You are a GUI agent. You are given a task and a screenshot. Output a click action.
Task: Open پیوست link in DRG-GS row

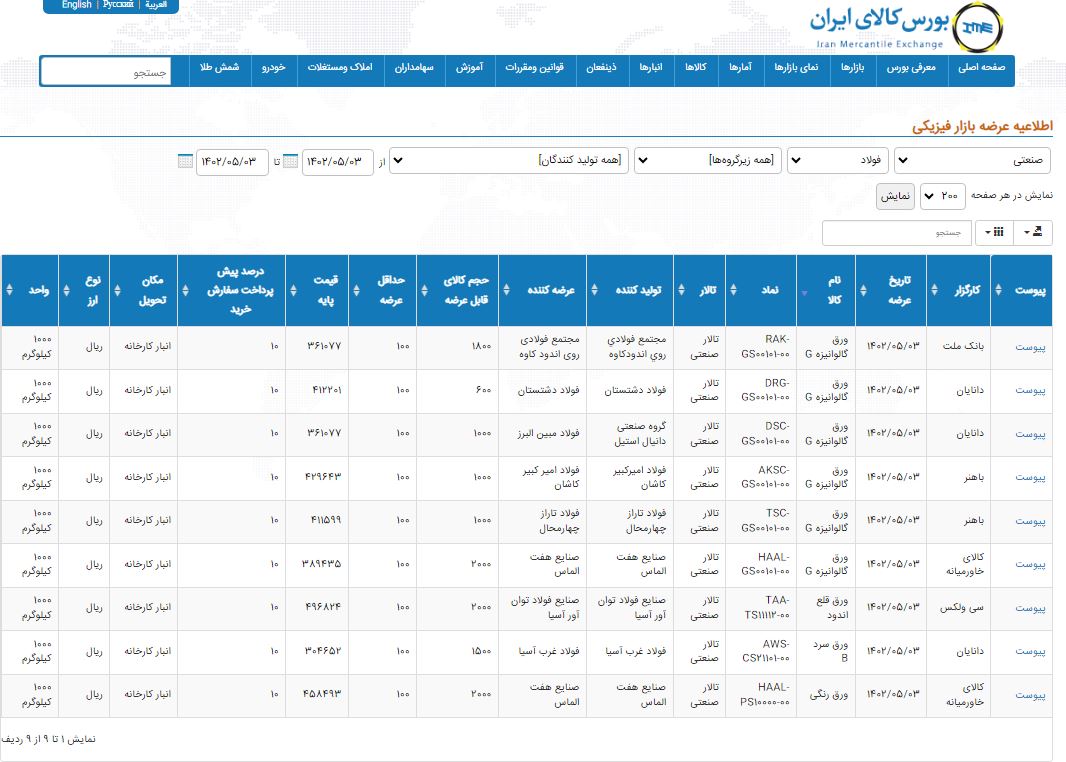click(x=1030, y=390)
